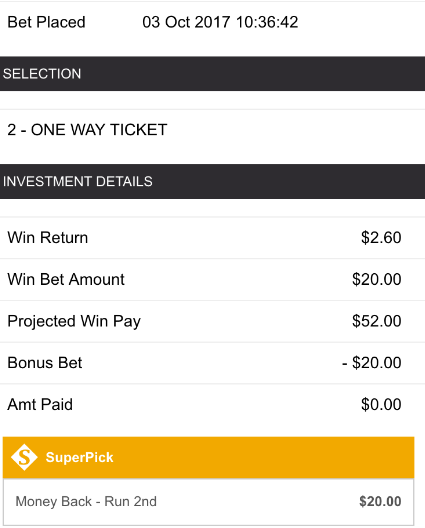Open the SELECTION section header

click(212, 74)
